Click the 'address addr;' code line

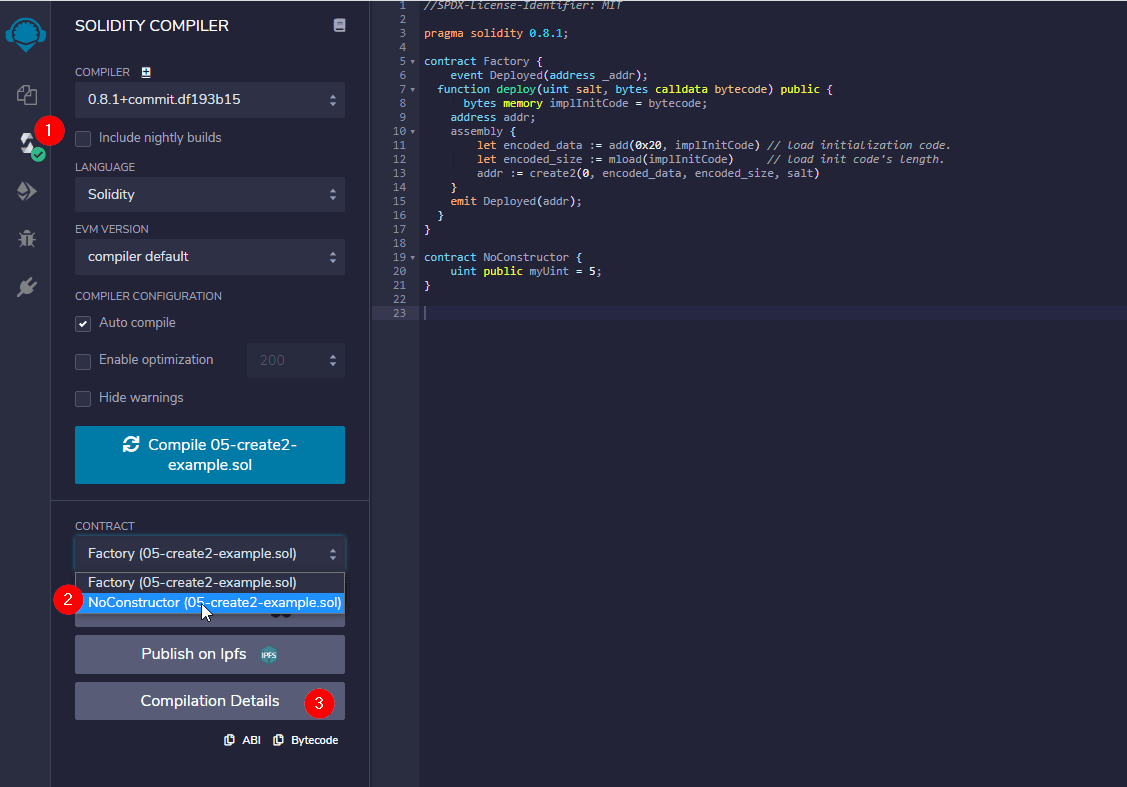(x=493, y=117)
